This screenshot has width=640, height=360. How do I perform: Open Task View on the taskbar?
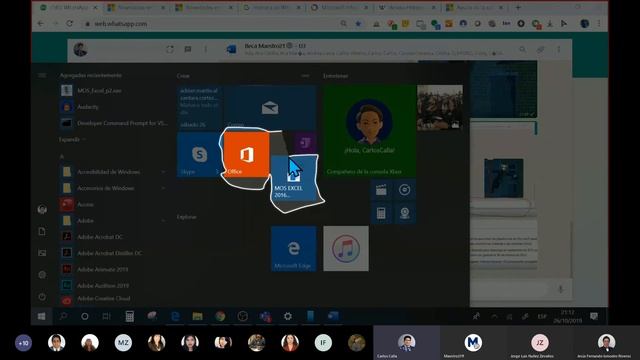tap(107, 316)
